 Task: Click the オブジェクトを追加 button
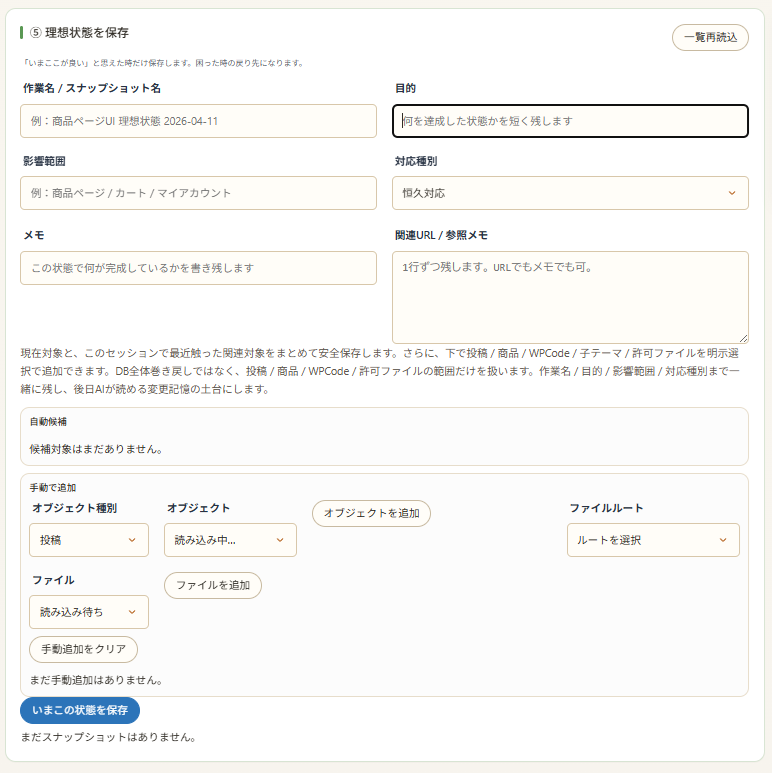pos(371,513)
